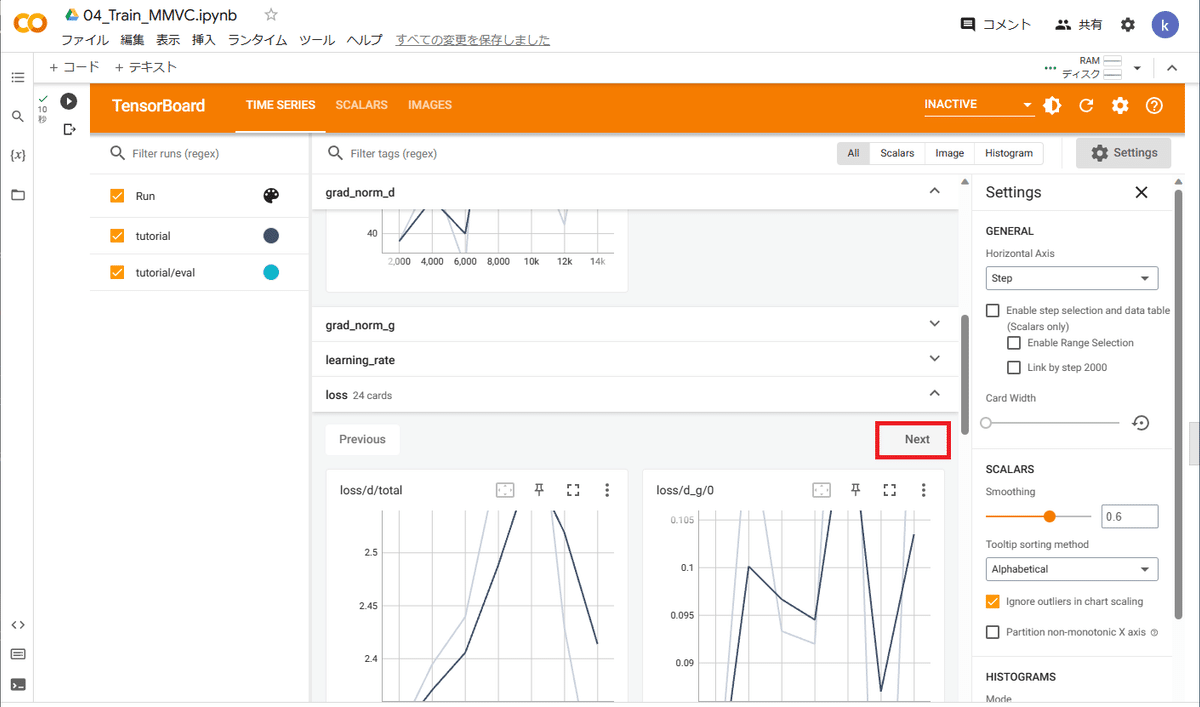This screenshot has width=1200, height=707.
Task: Fit loss/d/total chart domain to data
Action: (x=505, y=490)
